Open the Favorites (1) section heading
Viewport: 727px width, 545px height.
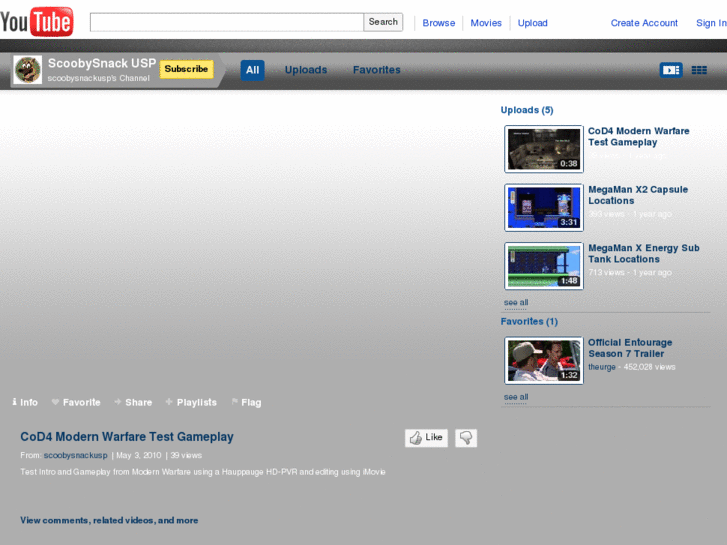[x=529, y=321]
